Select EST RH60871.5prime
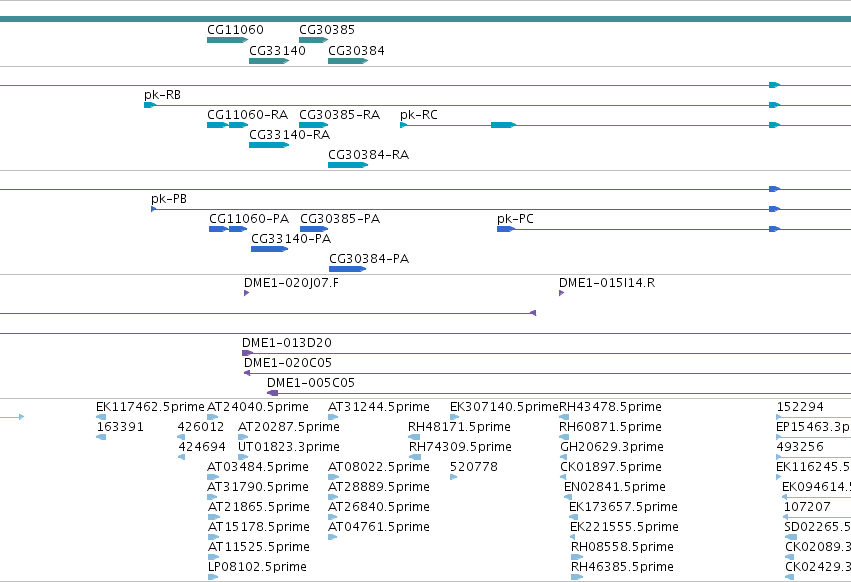The width and height of the screenshot is (851, 582). (x=564, y=437)
